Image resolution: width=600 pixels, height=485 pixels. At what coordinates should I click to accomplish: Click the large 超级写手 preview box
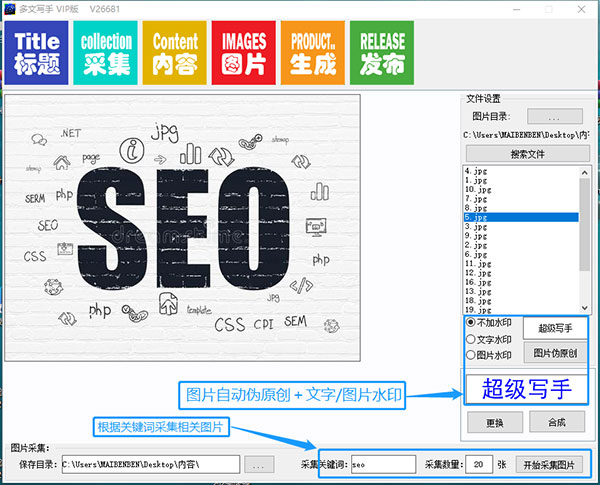tap(527, 389)
